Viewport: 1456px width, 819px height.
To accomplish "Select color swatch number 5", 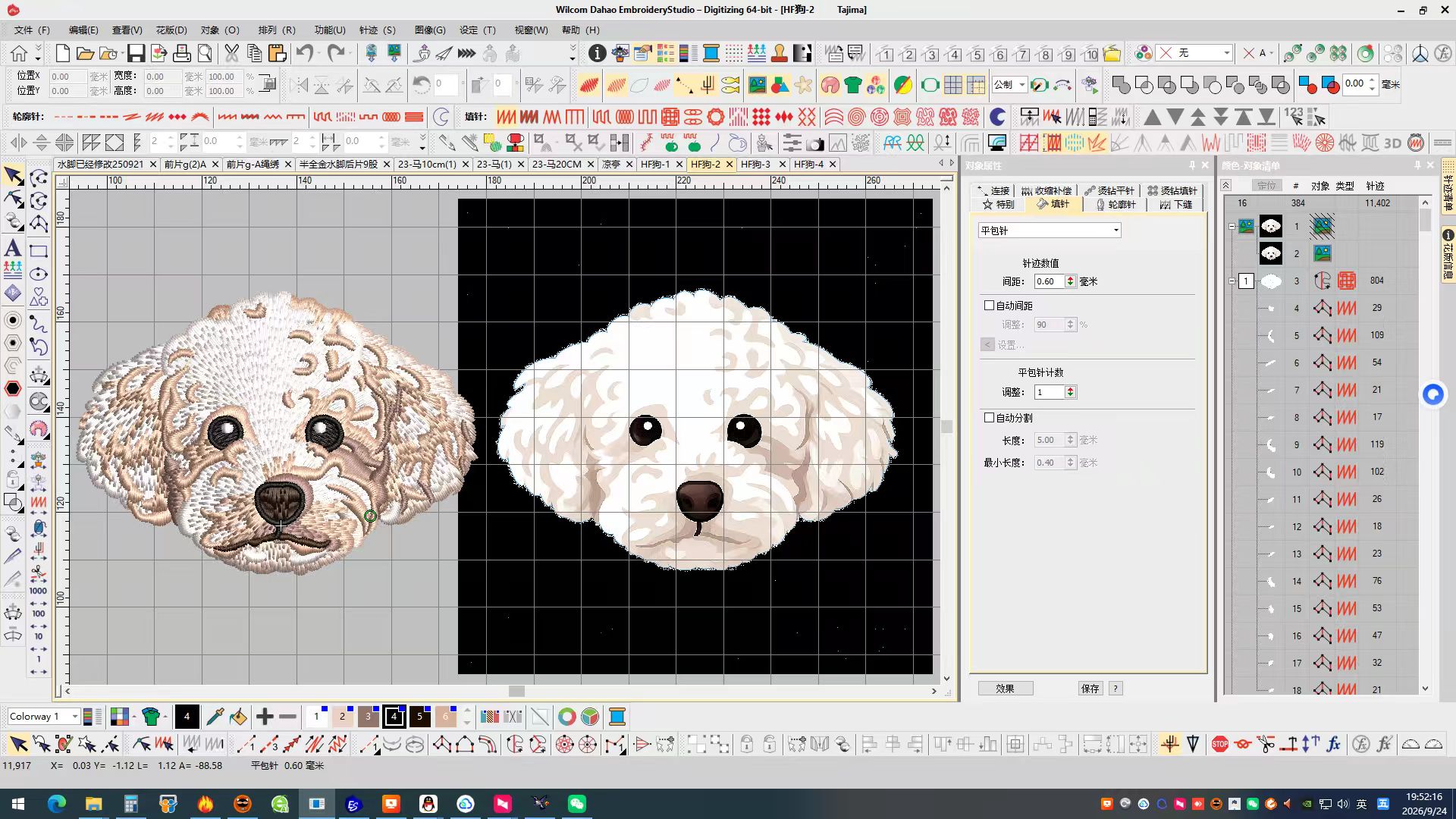I will click(x=419, y=716).
